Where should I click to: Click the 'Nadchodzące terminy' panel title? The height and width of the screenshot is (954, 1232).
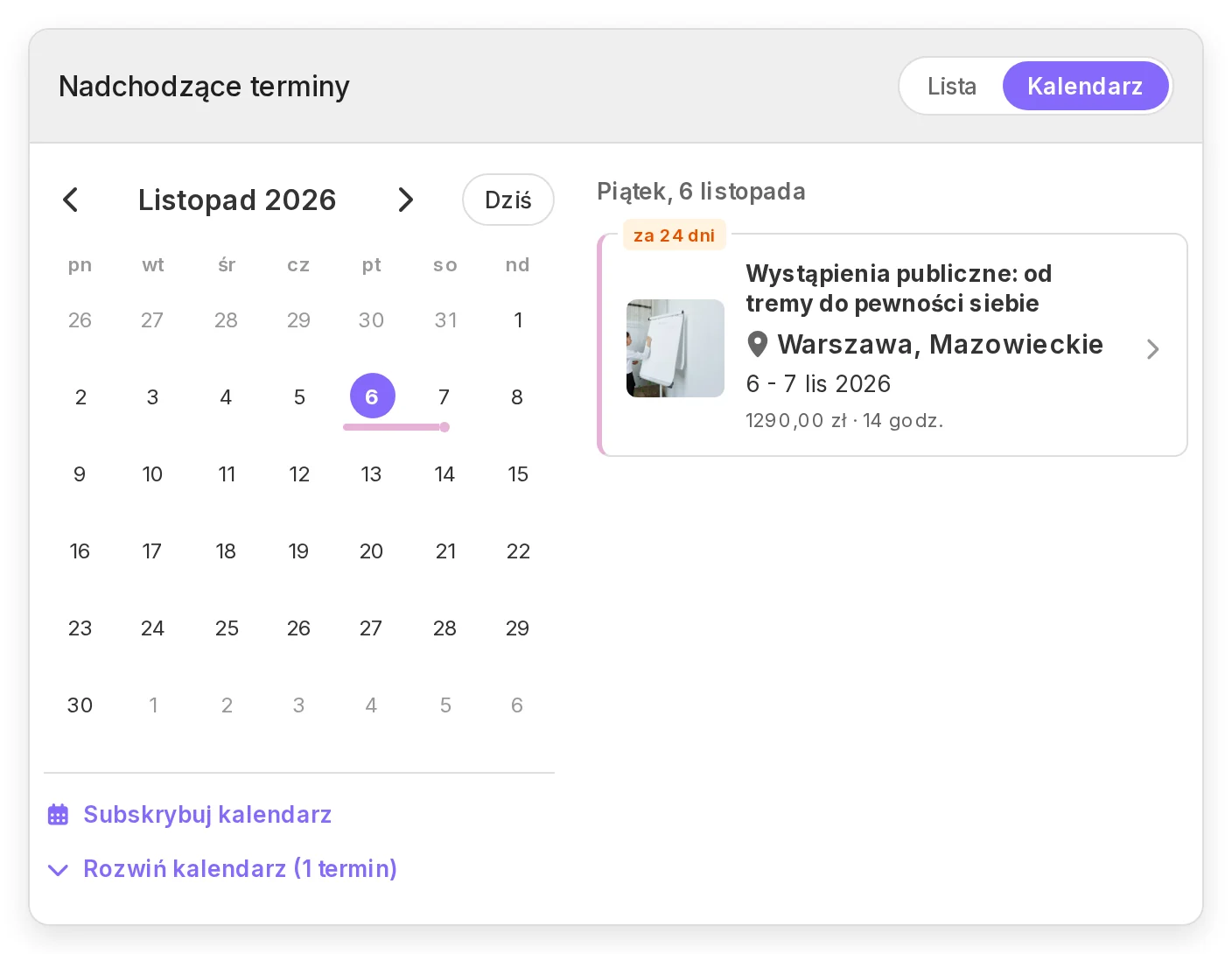(204, 87)
